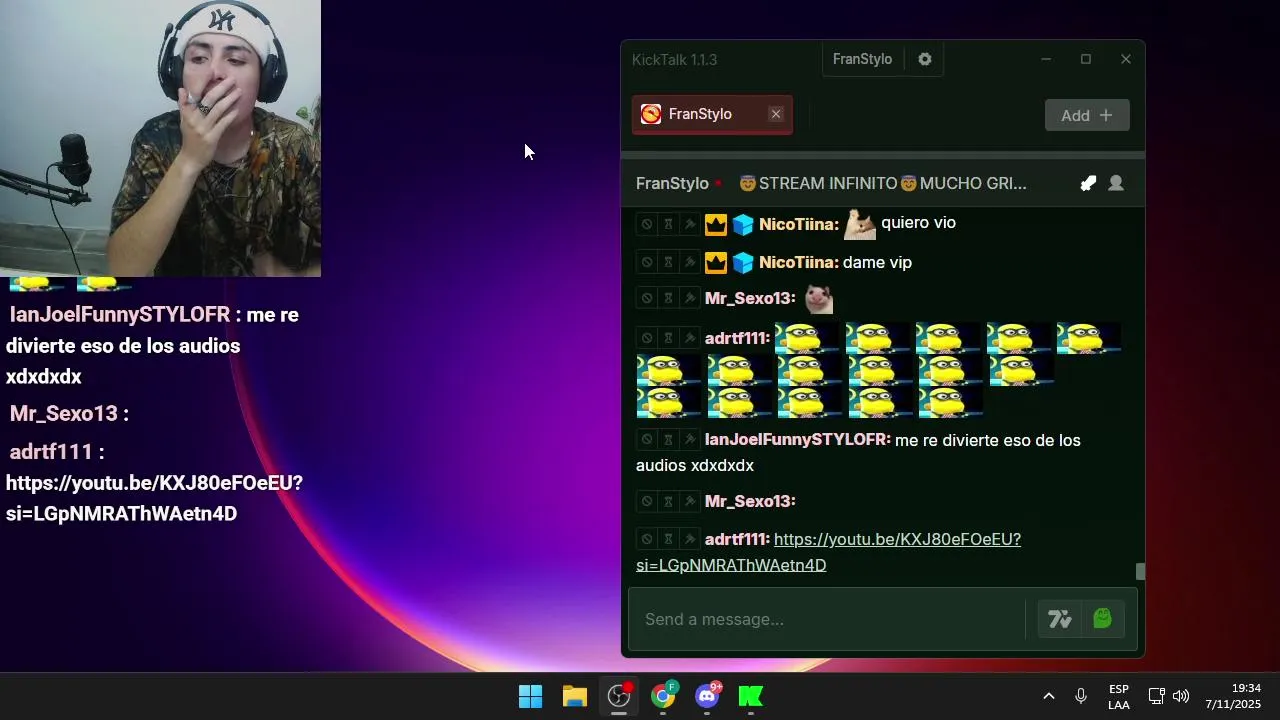Click crown badge on NicoTiina 'quiero vio' message
The image size is (1280, 720).
715,224
